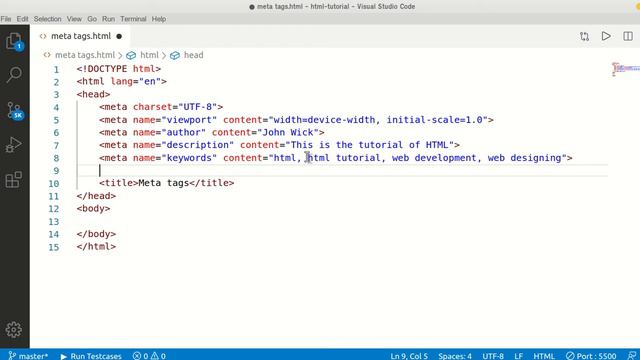Open the Manage gear settings icon
This screenshot has height=360, width=640.
point(14,329)
